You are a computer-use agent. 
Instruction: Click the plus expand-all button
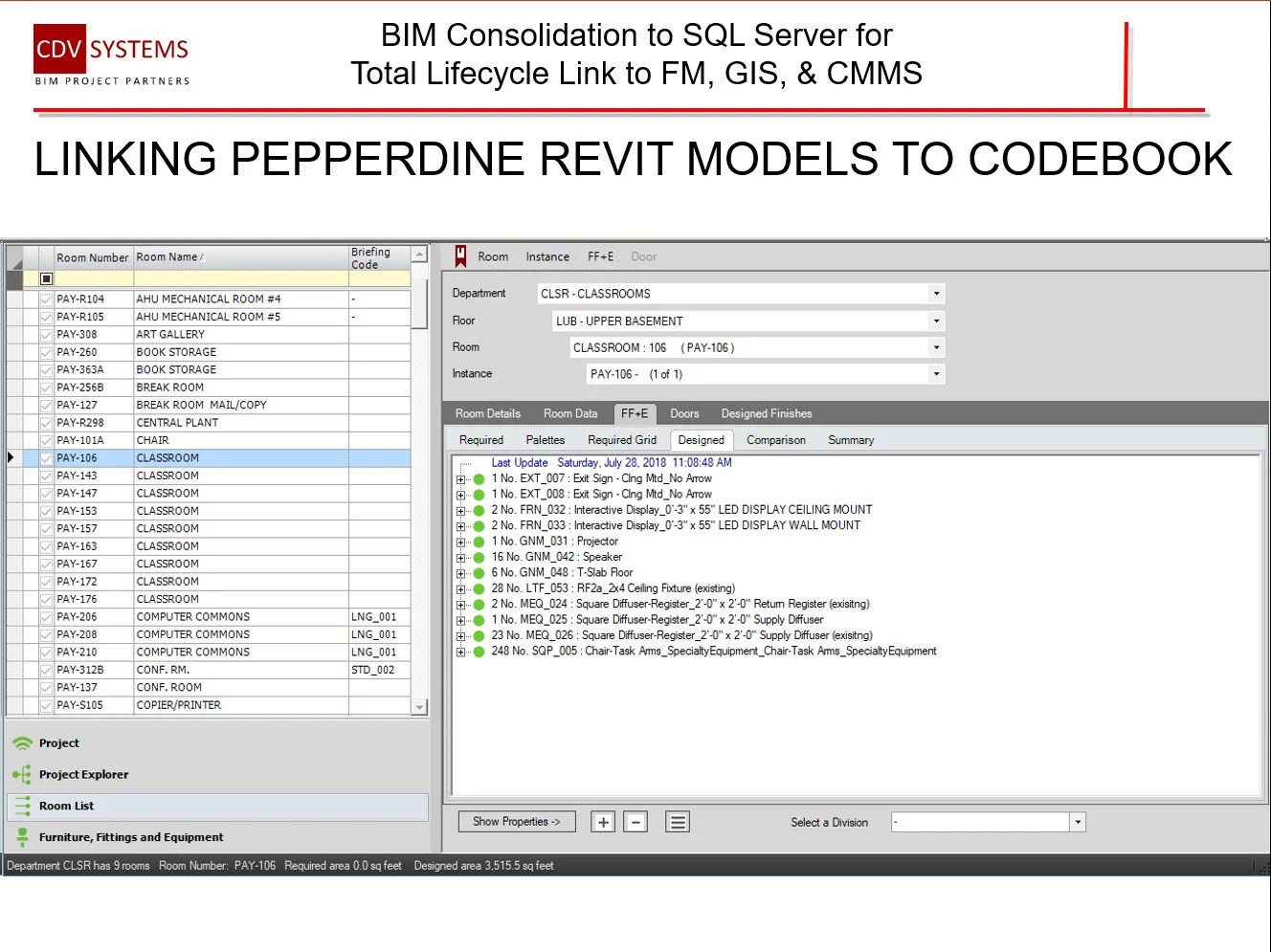tap(603, 822)
